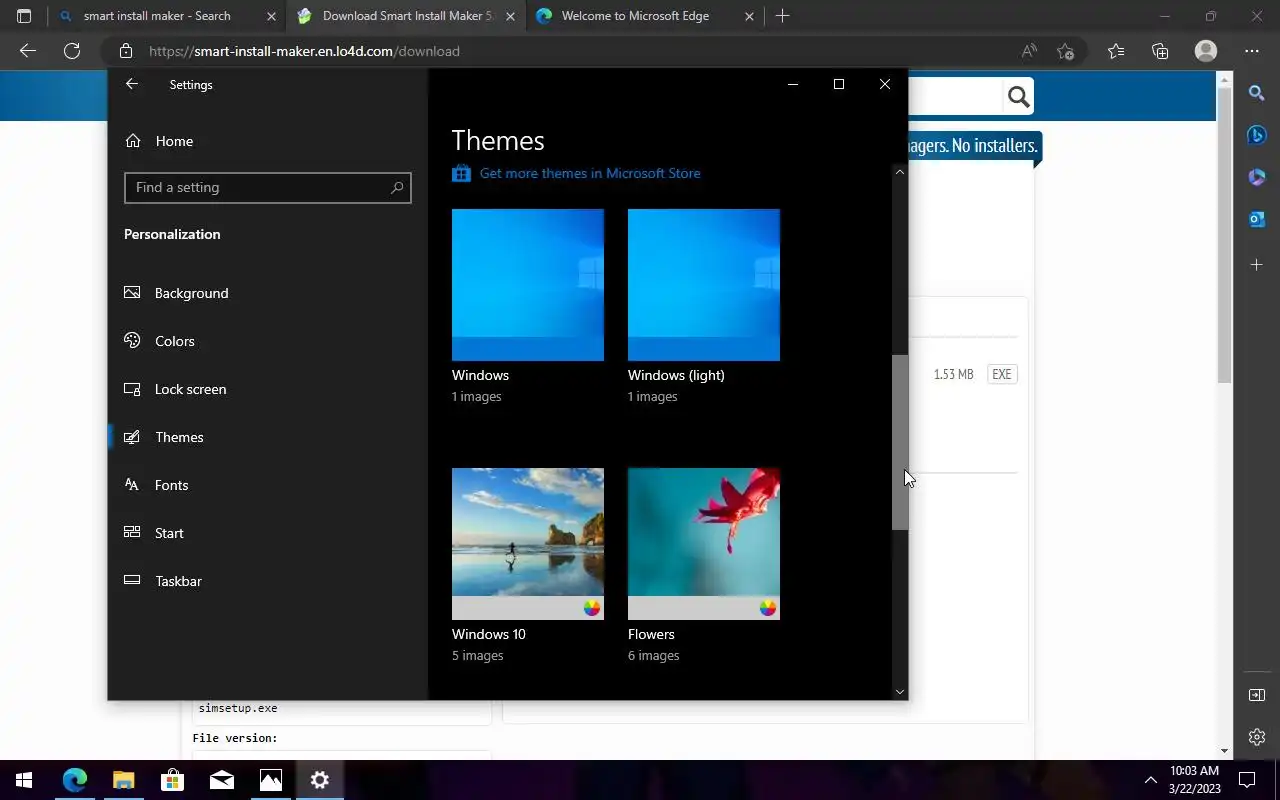Open the Action Center notifications

1247,780
